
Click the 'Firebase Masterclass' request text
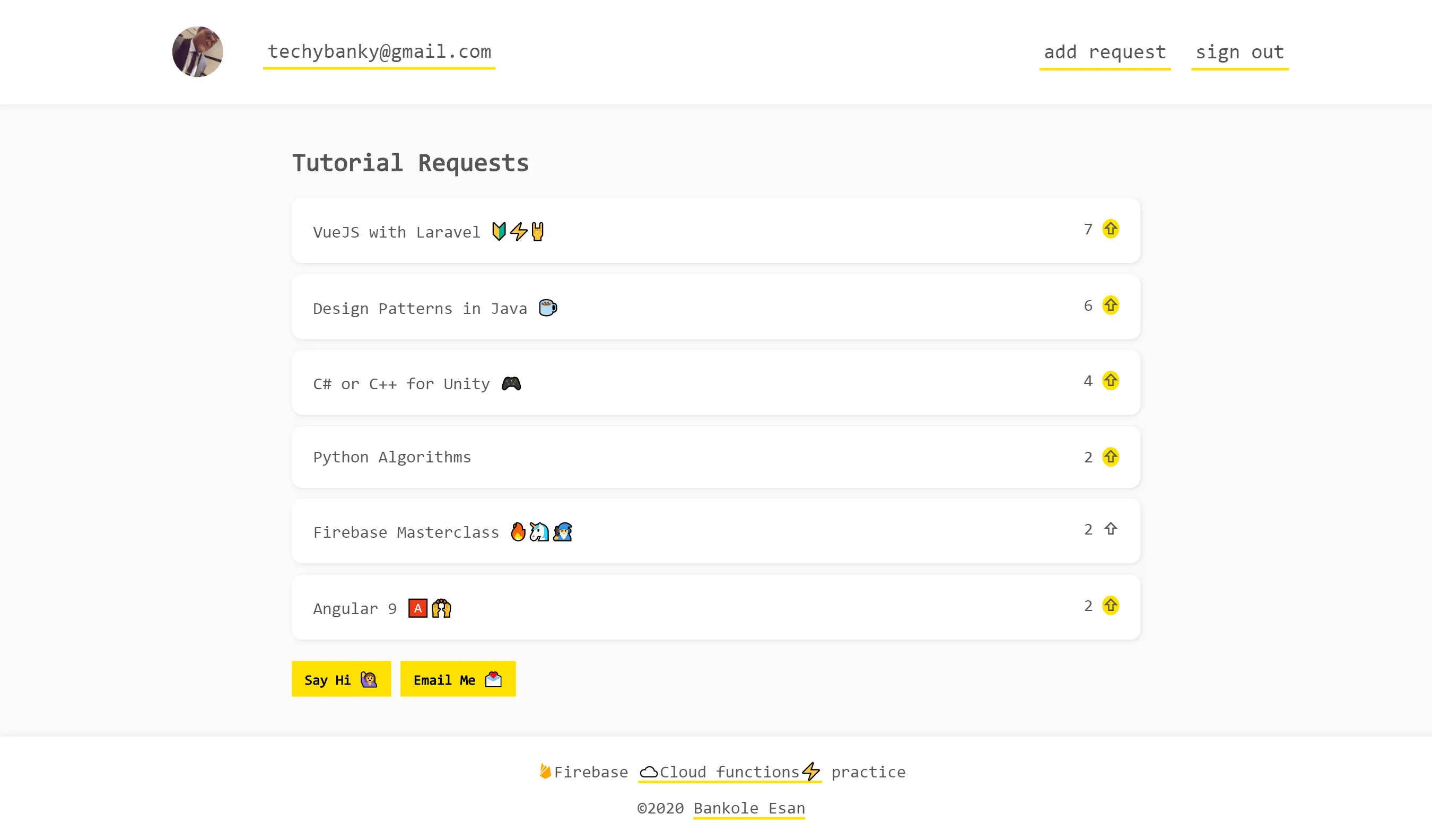coord(406,532)
